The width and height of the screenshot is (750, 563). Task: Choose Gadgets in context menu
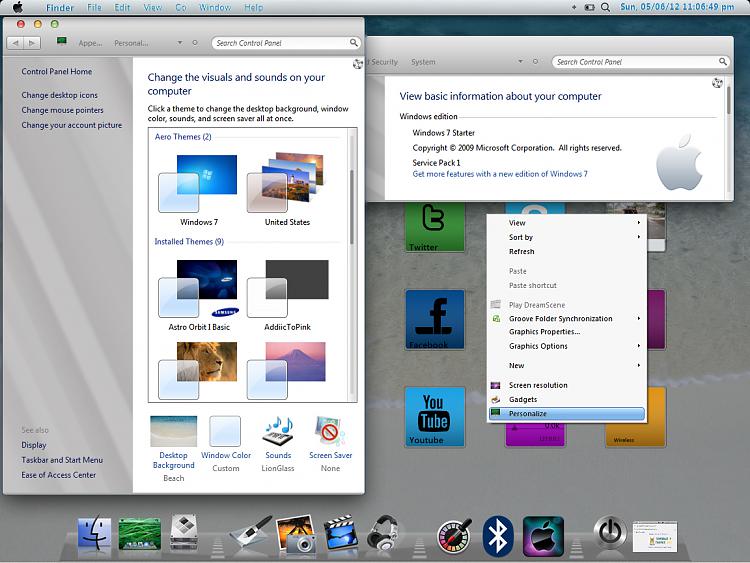point(568,399)
